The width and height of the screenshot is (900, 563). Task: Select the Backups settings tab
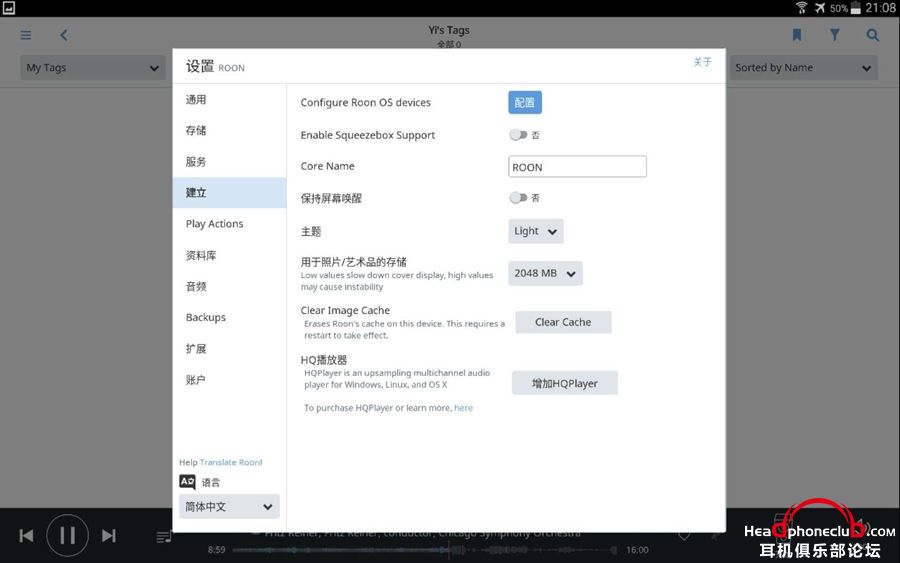pos(230,317)
